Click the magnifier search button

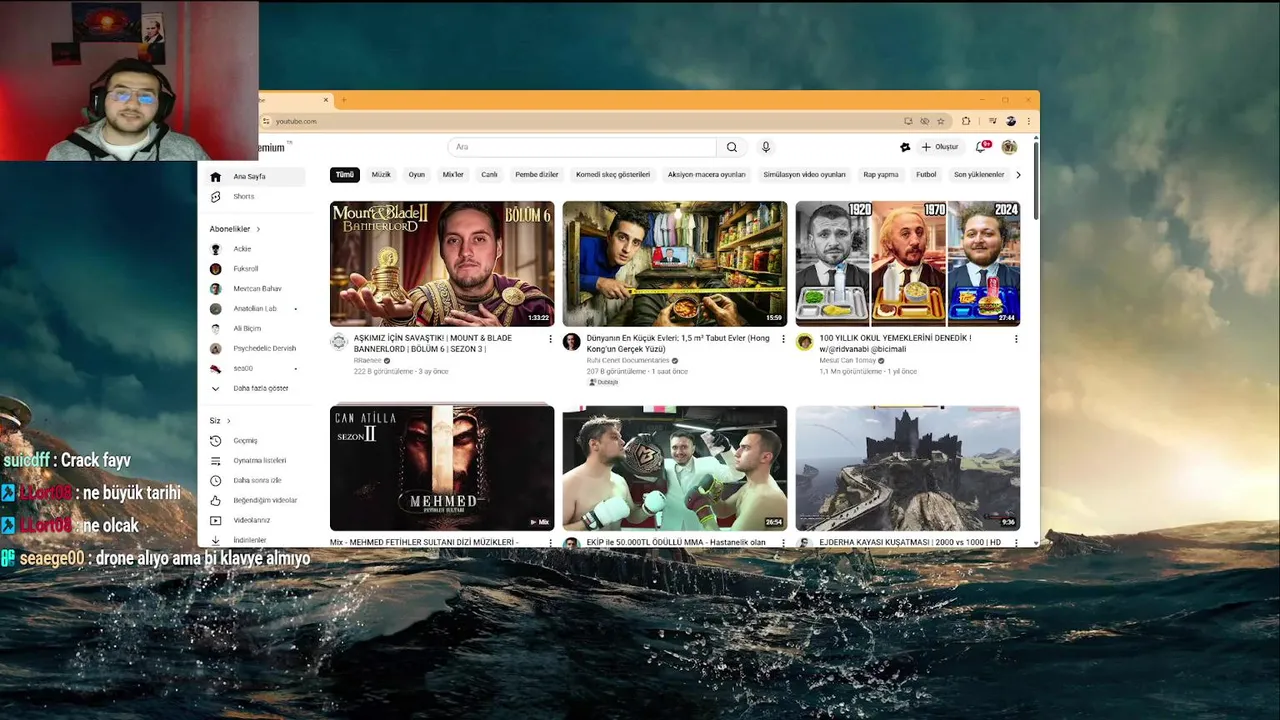point(732,147)
